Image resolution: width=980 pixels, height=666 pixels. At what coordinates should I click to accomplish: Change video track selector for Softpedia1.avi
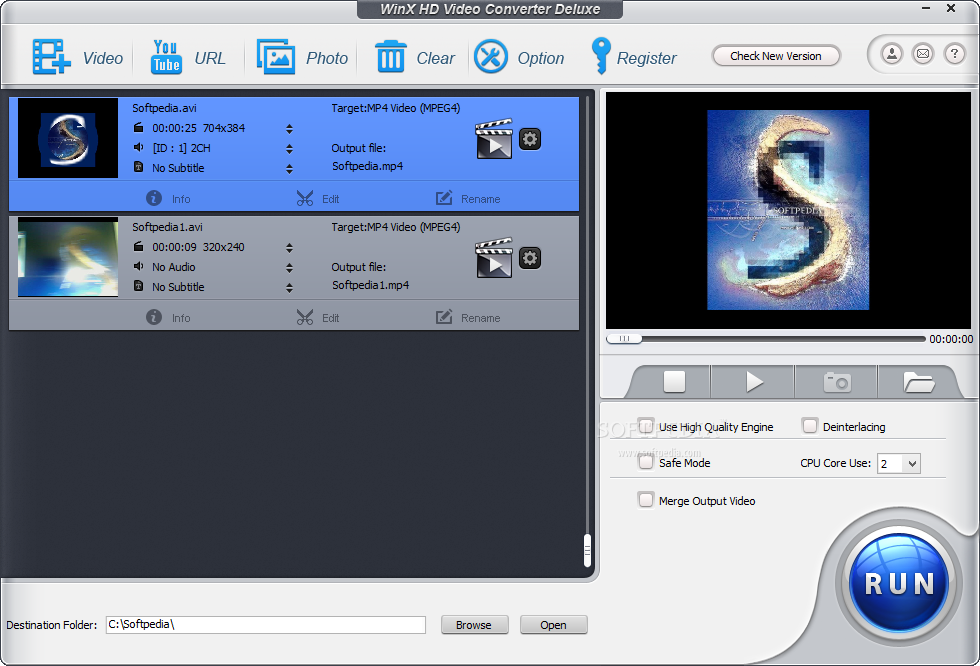click(289, 247)
